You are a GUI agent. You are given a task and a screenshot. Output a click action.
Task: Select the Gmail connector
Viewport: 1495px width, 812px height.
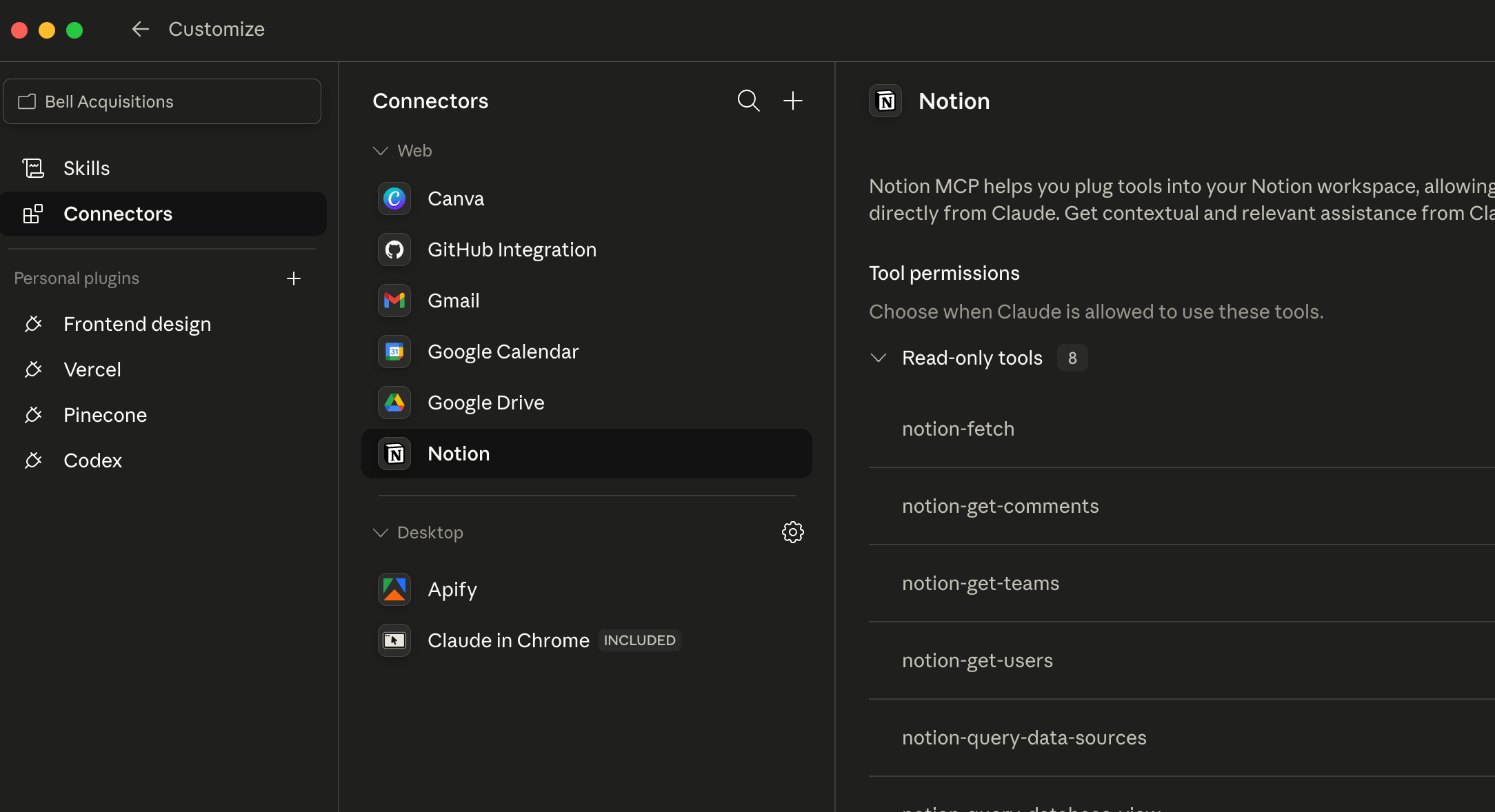587,301
